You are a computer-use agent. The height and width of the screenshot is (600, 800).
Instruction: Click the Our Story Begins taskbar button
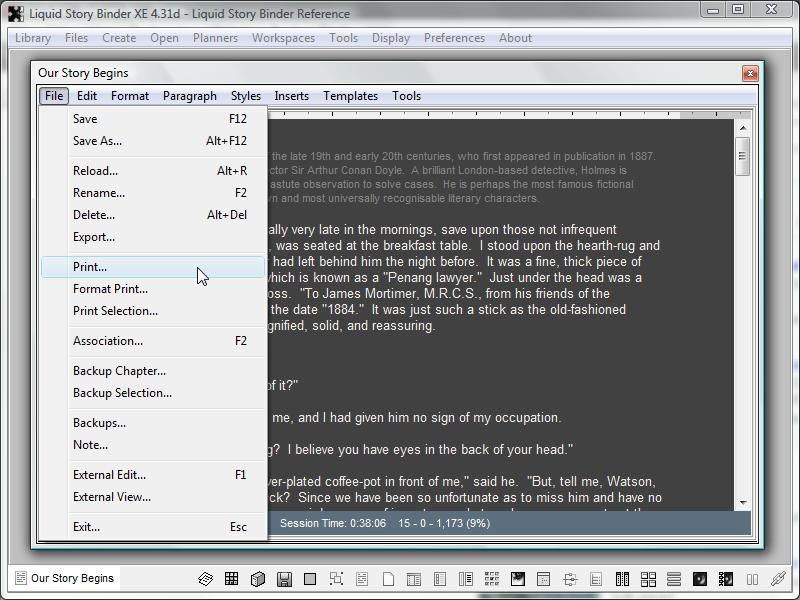tap(65, 578)
